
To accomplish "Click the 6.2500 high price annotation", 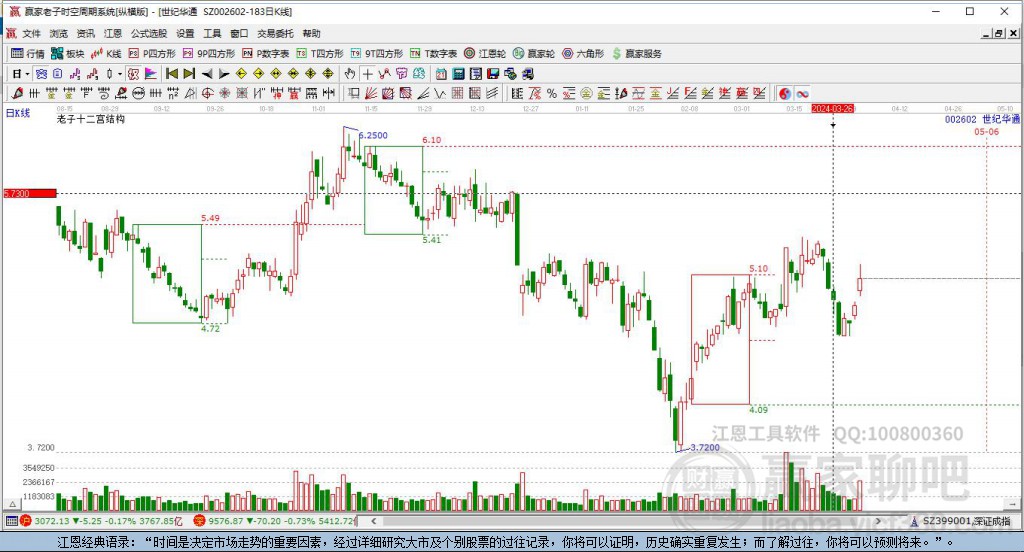I will pos(373,135).
